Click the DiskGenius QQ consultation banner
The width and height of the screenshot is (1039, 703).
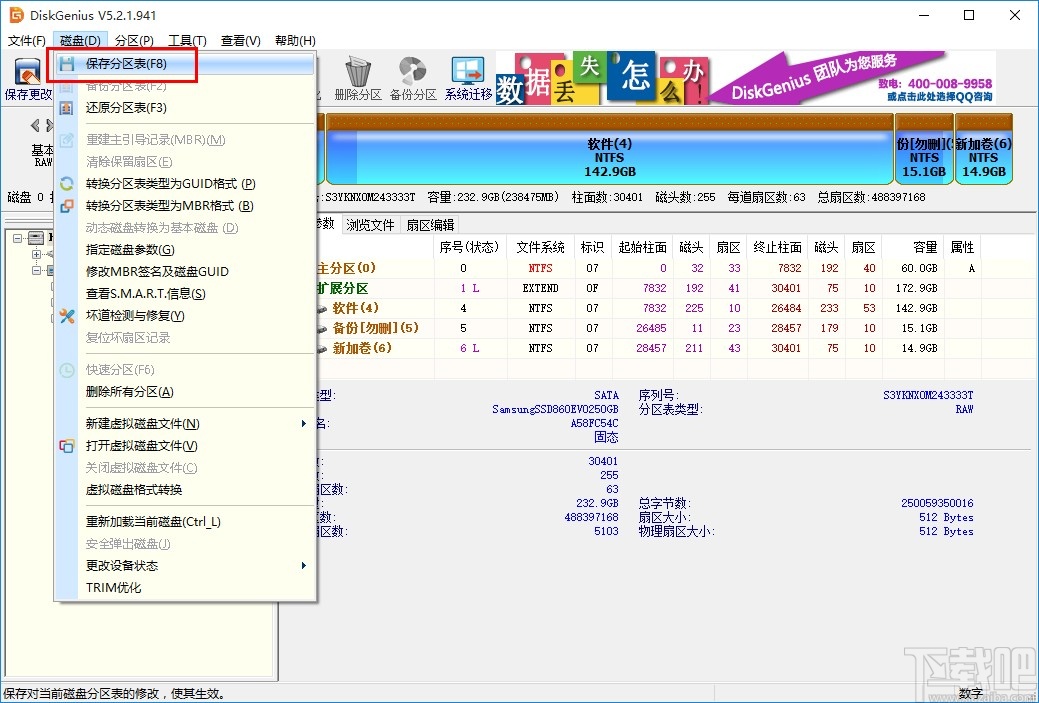850,78
